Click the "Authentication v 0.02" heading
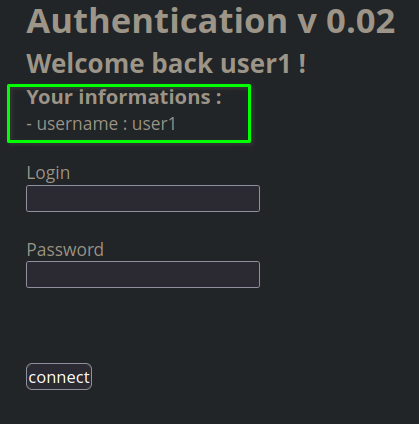This screenshot has height=424, width=419. coord(211,21)
